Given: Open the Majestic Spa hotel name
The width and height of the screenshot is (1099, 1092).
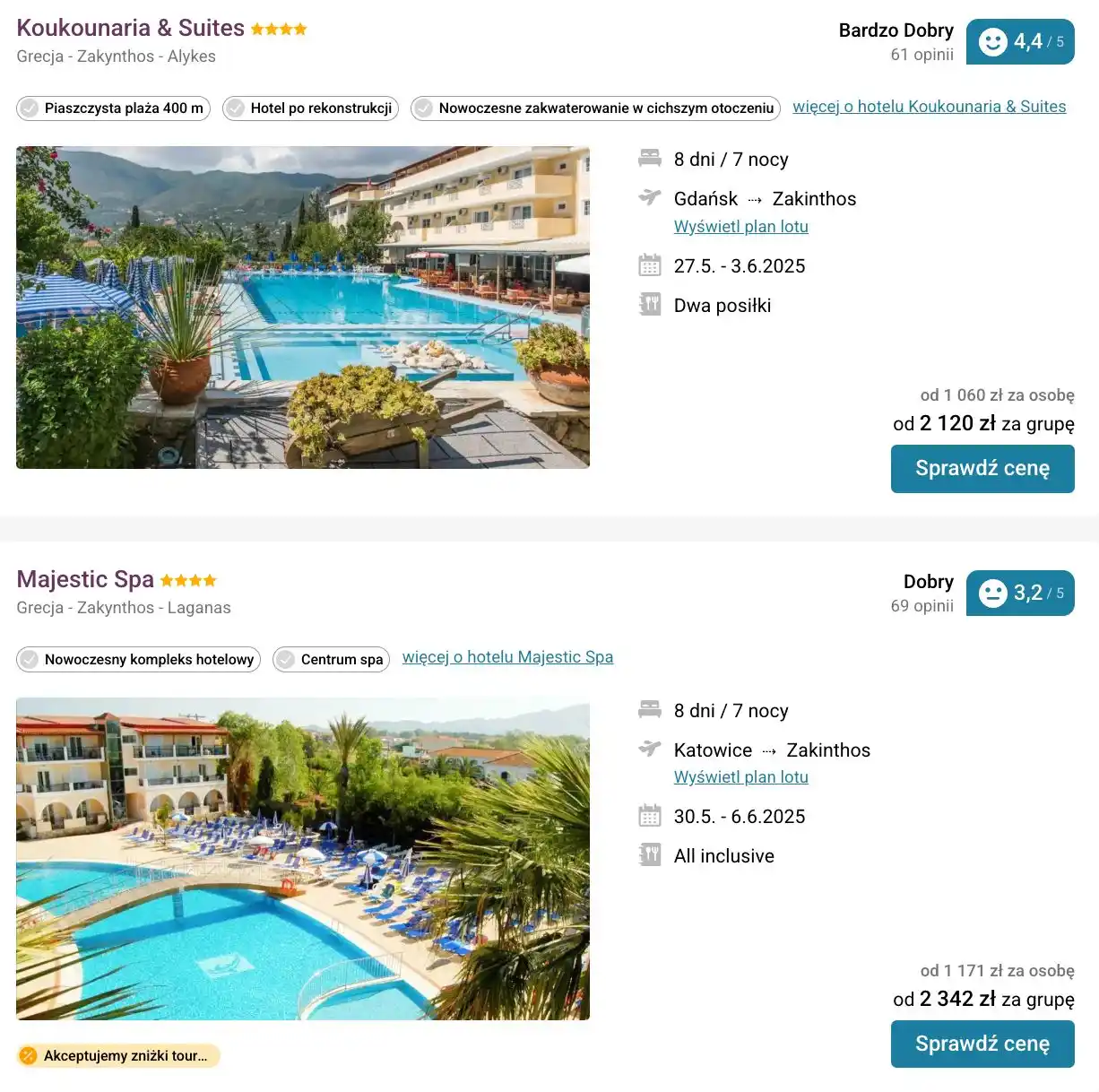Looking at the screenshot, I should pos(84,579).
